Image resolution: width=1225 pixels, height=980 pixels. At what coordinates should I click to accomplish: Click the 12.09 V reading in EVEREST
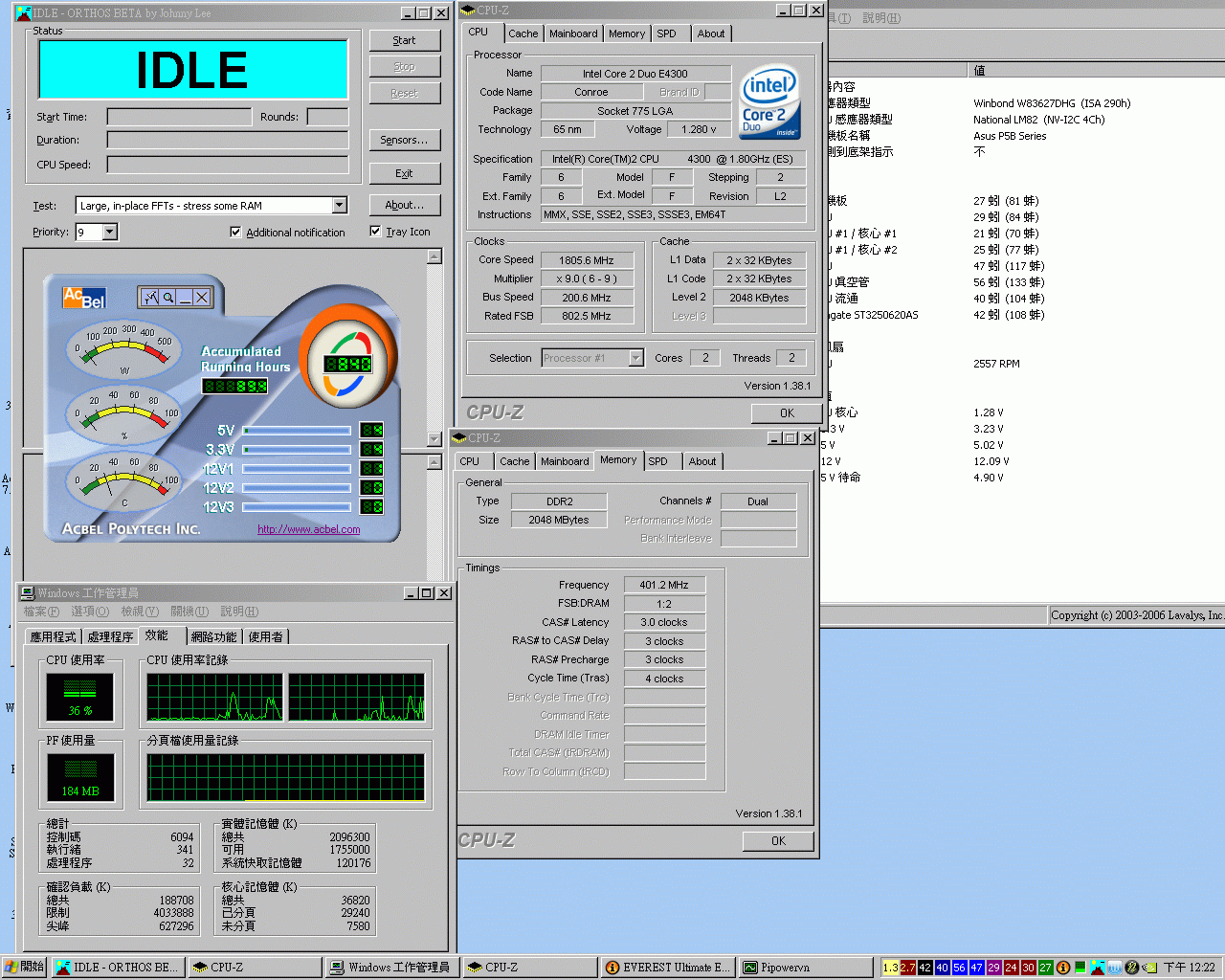click(991, 461)
